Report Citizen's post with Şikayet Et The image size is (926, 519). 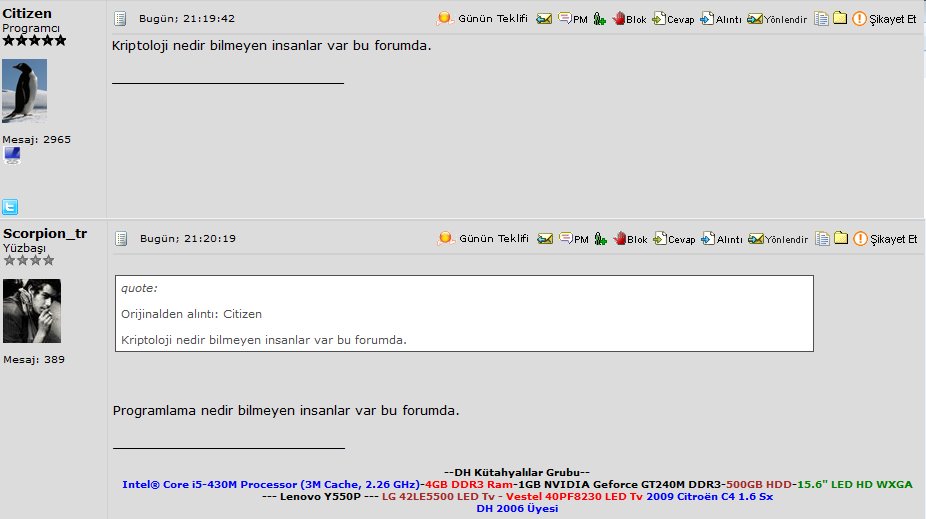point(884,19)
